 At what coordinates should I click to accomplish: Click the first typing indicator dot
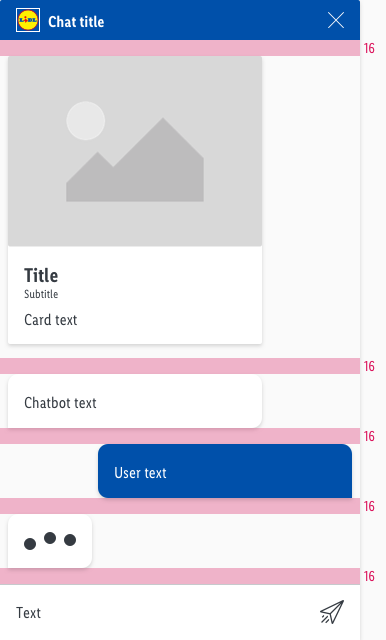point(30,544)
